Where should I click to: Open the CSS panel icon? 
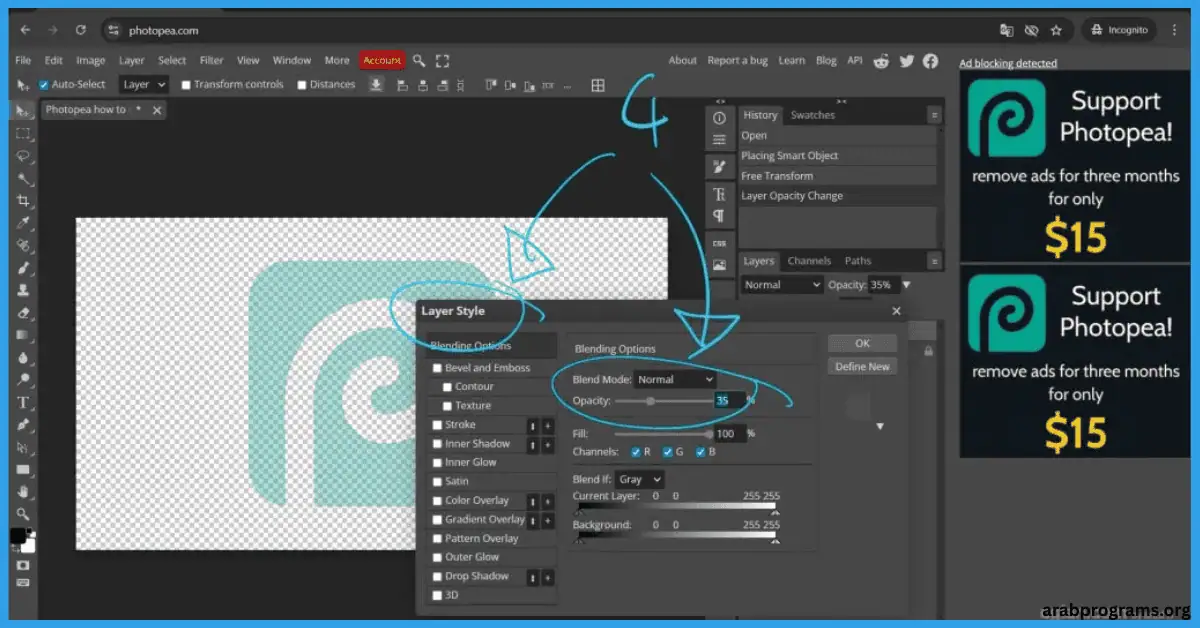tap(718, 243)
